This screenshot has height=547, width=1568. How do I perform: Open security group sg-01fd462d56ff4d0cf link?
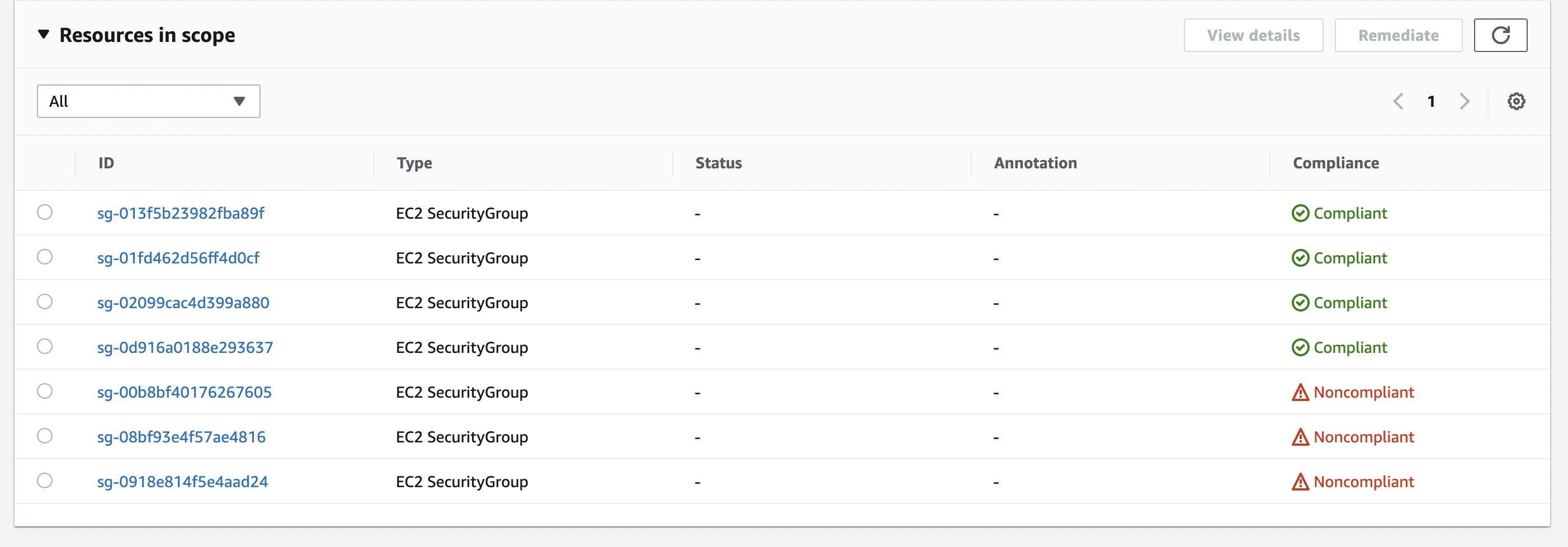pos(178,258)
